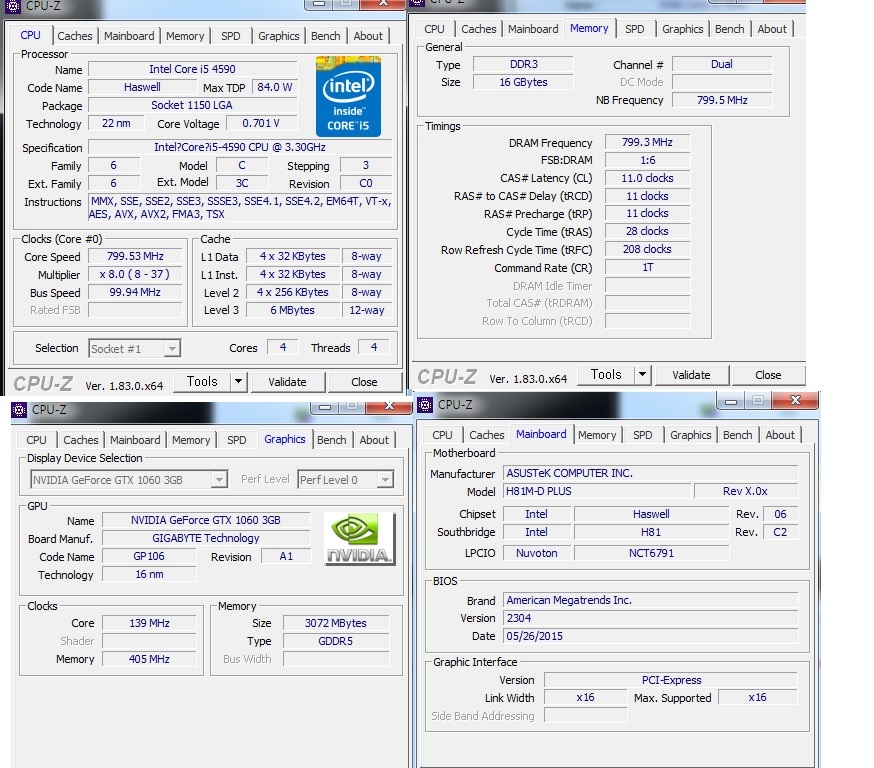This screenshot has width=874, height=768.
Task: Open the About tab in the Graphics window
Action: coord(374,440)
